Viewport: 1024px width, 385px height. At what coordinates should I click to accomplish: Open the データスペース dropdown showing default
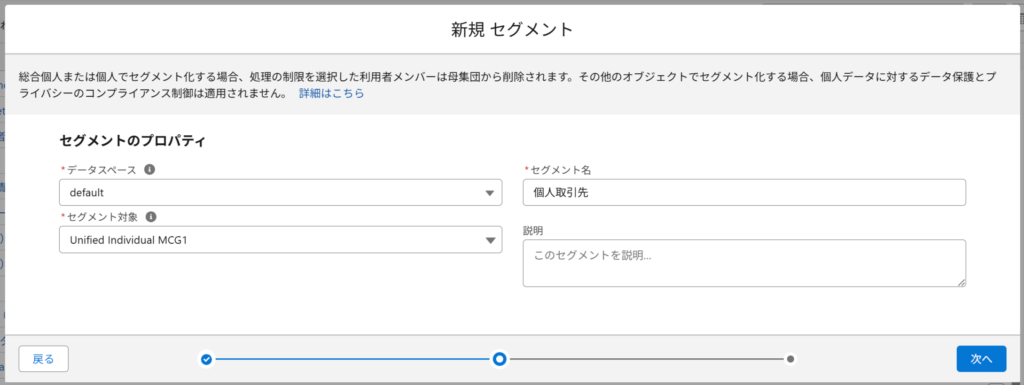[280, 192]
